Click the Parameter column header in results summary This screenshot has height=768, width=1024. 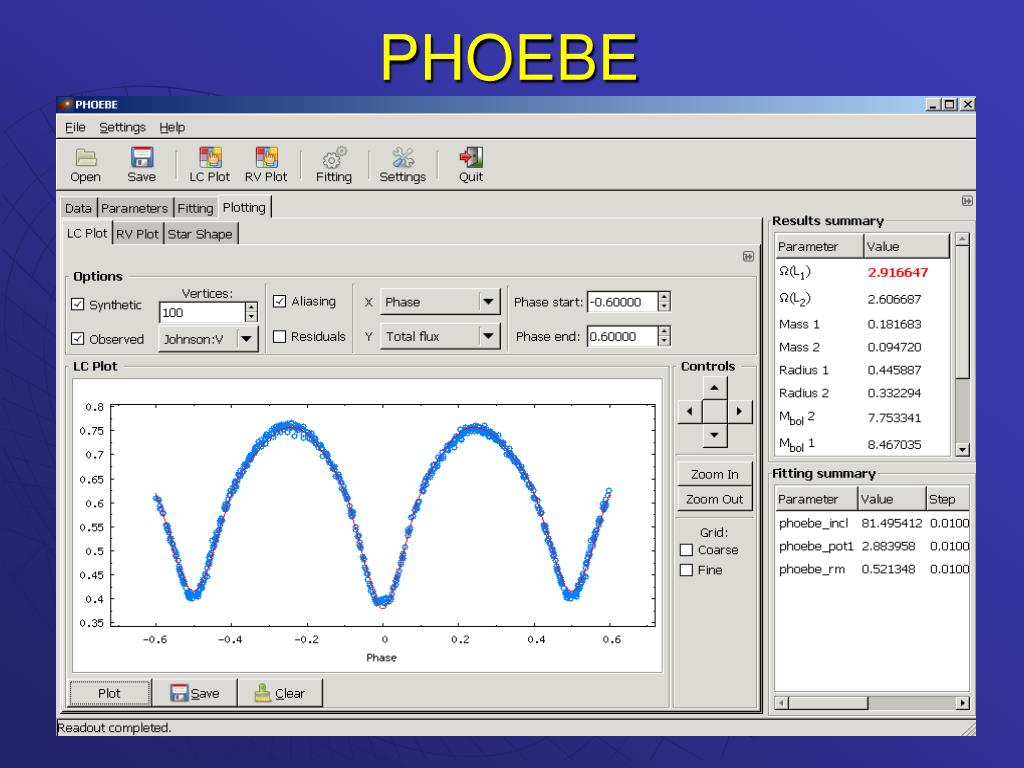click(x=819, y=246)
